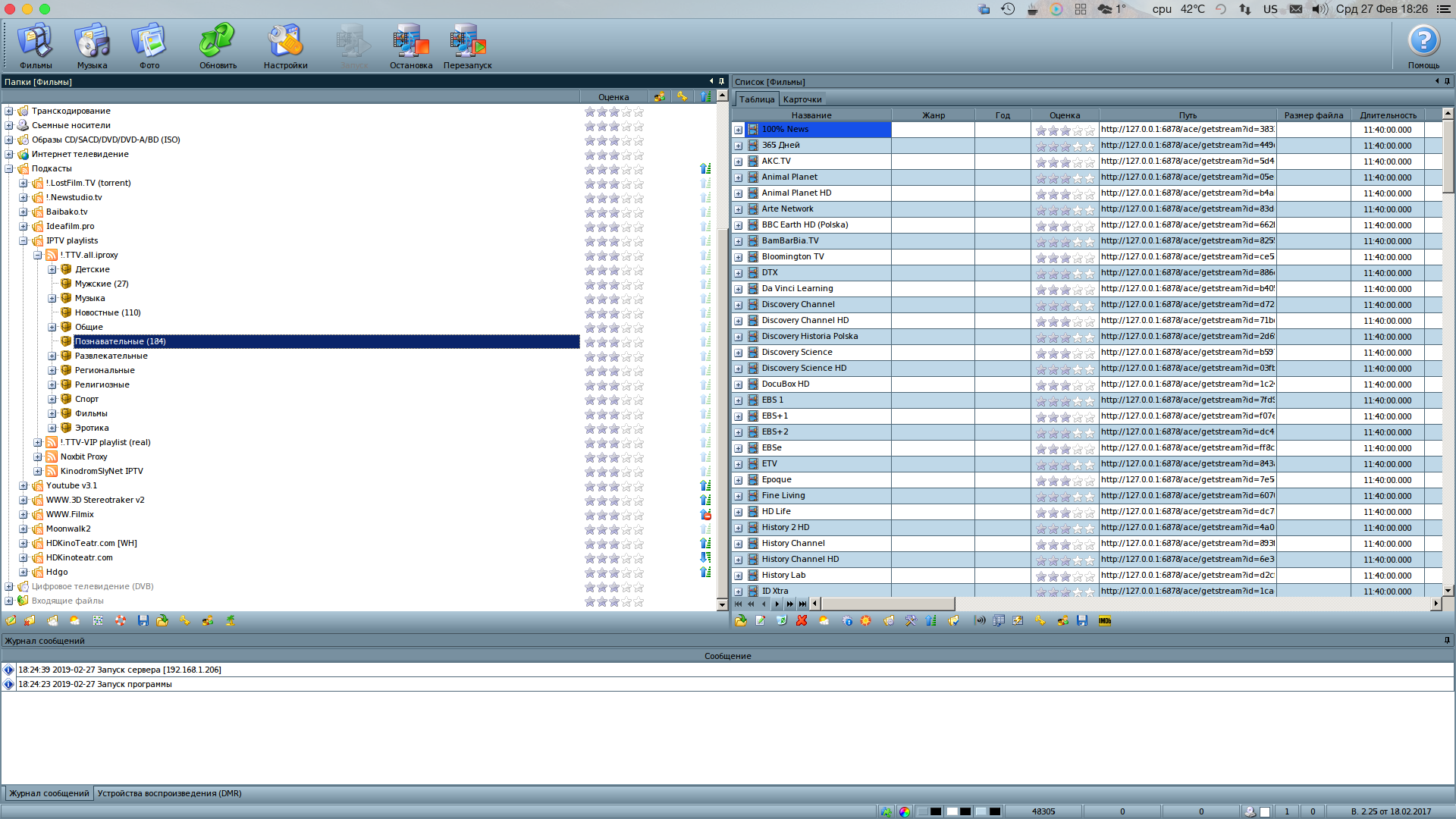Toggle pin on Список [Фильмы] panel
1456x819 pixels.
[x=1447, y=81]
